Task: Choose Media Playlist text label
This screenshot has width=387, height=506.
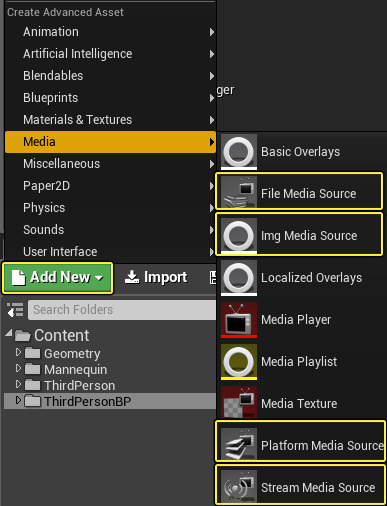Action: pos(299,362)
